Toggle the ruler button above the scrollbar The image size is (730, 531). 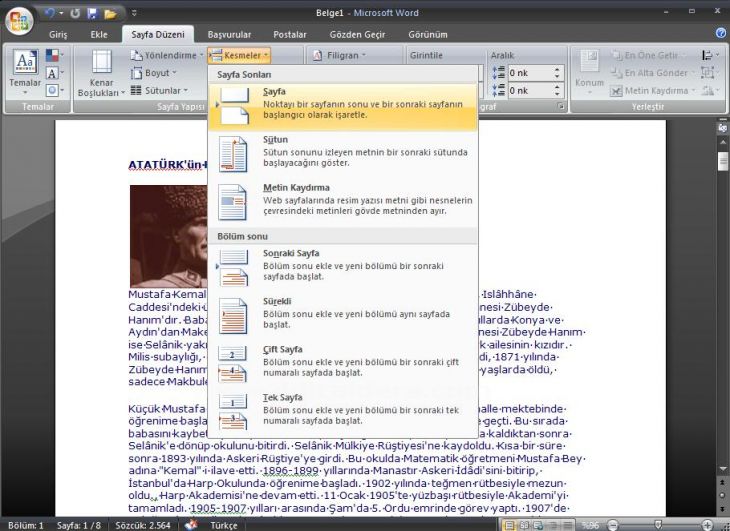[723, 128]
